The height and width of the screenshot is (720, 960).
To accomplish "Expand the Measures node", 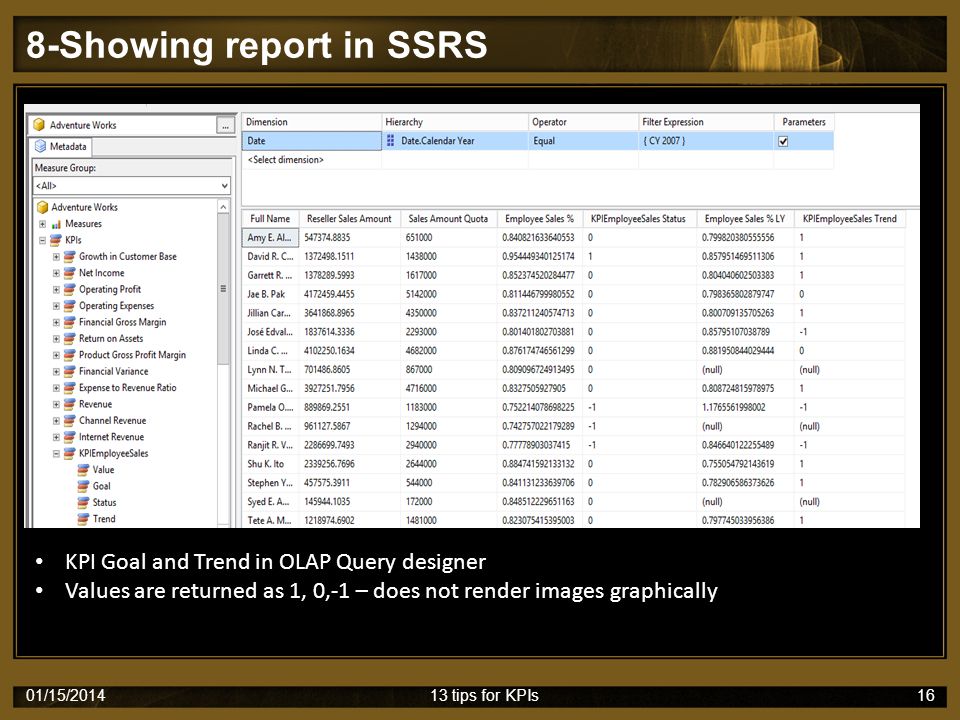I will 43,224.
